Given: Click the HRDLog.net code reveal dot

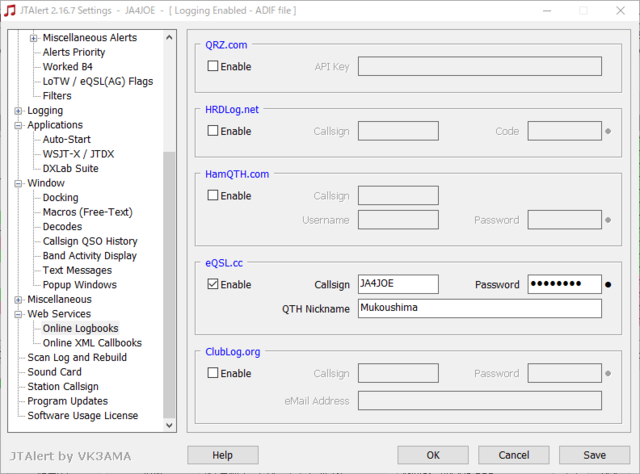Looking at the screenshot, I should (608, 131).
